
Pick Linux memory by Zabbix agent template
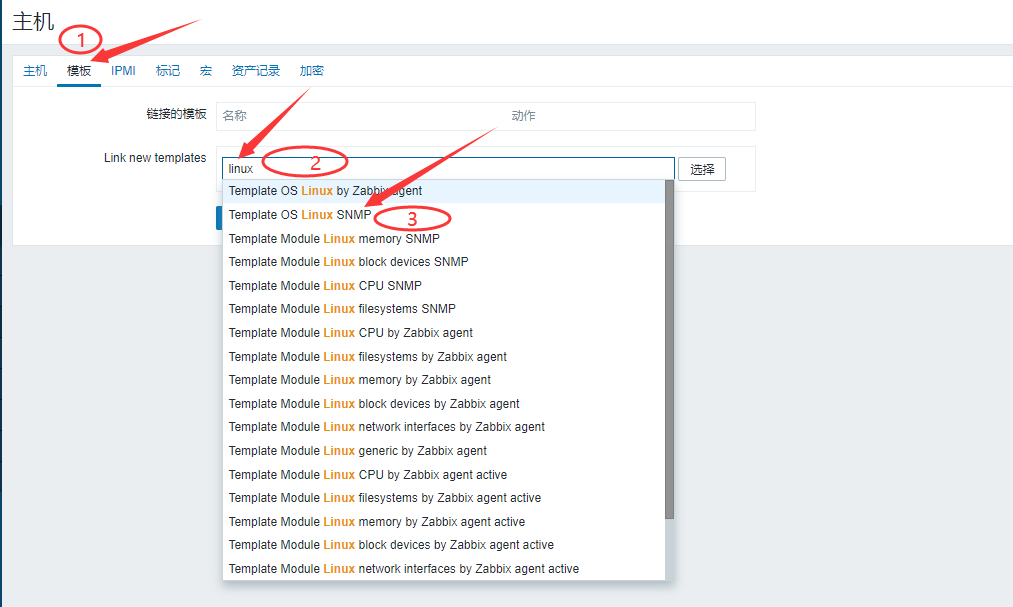tap(444, 380)
